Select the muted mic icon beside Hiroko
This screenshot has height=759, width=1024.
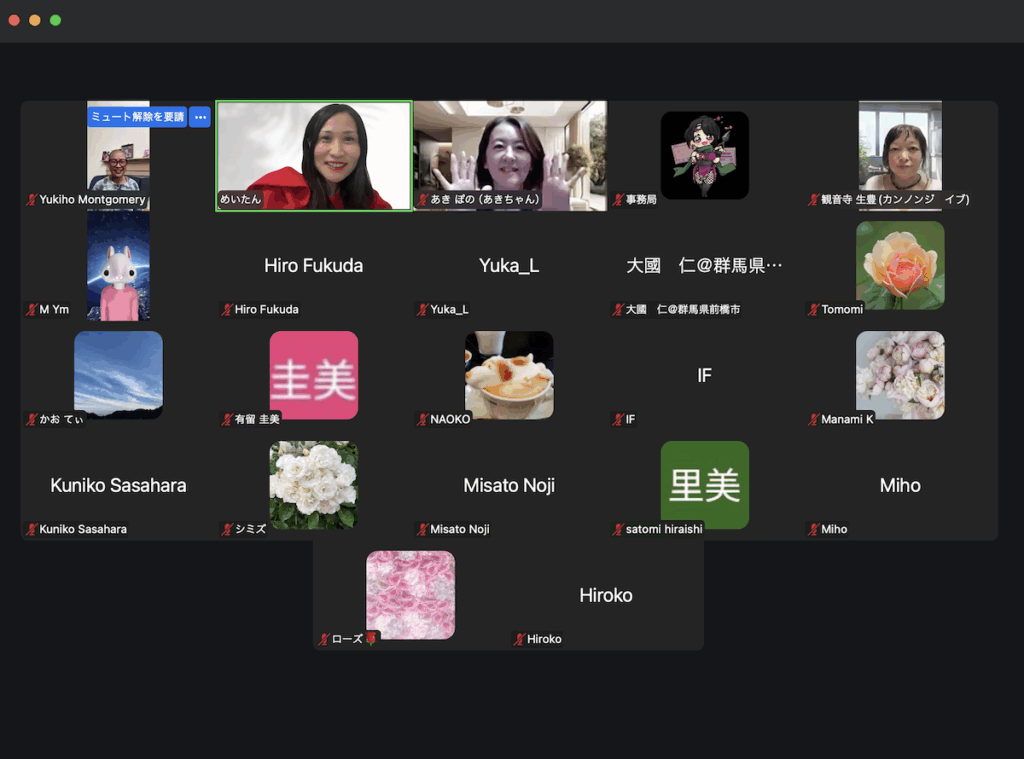point(520,640)
